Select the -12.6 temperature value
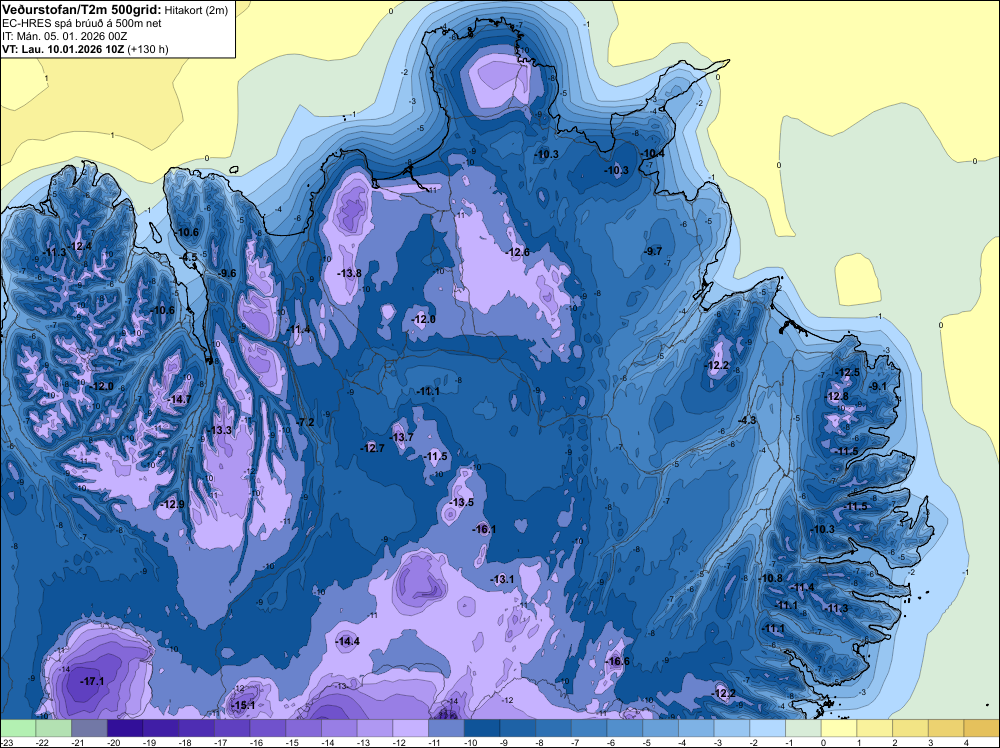The image size is (1000, 748). click(x=518, y=253)
